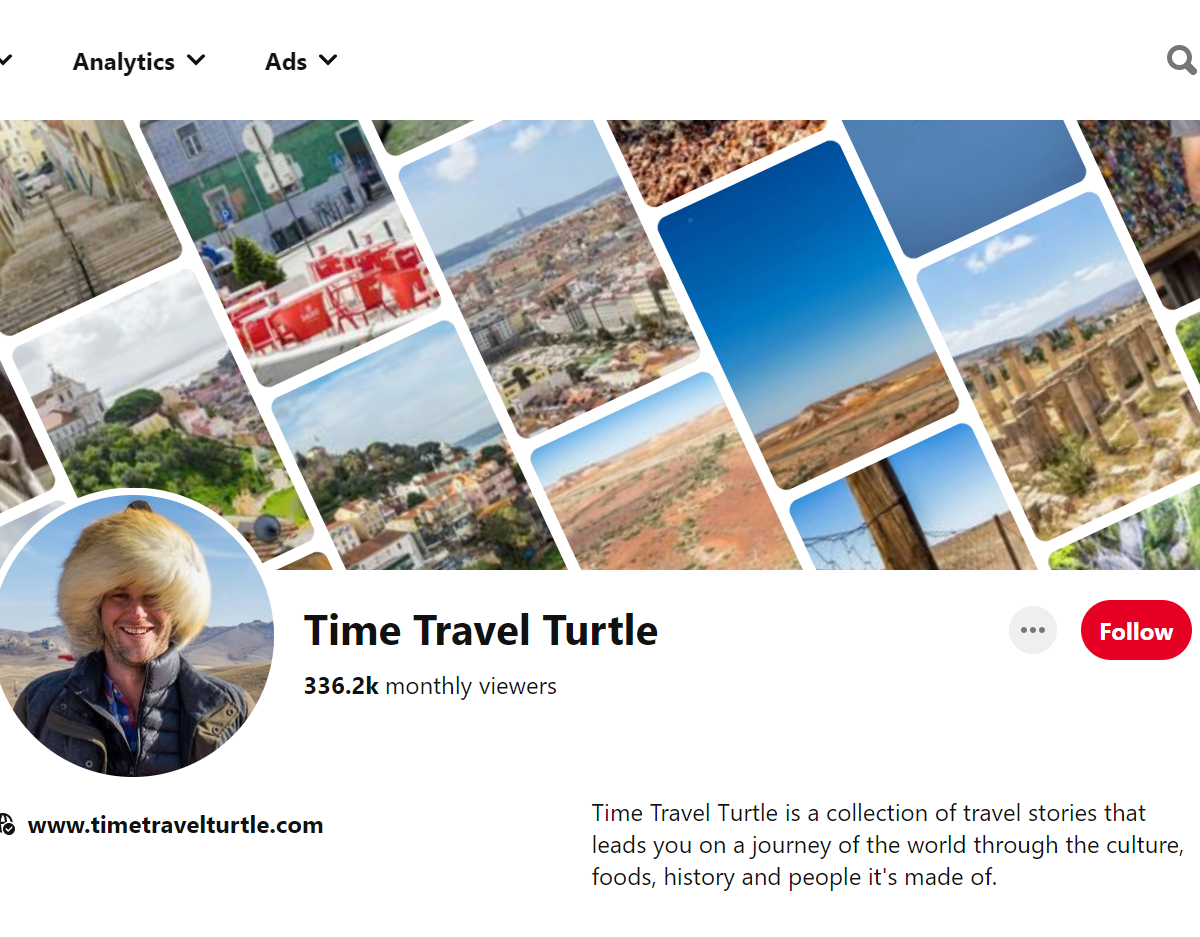Click the search magnifier icon
The width and height of the screenshot is (1200, 937).
point(1182,61)
